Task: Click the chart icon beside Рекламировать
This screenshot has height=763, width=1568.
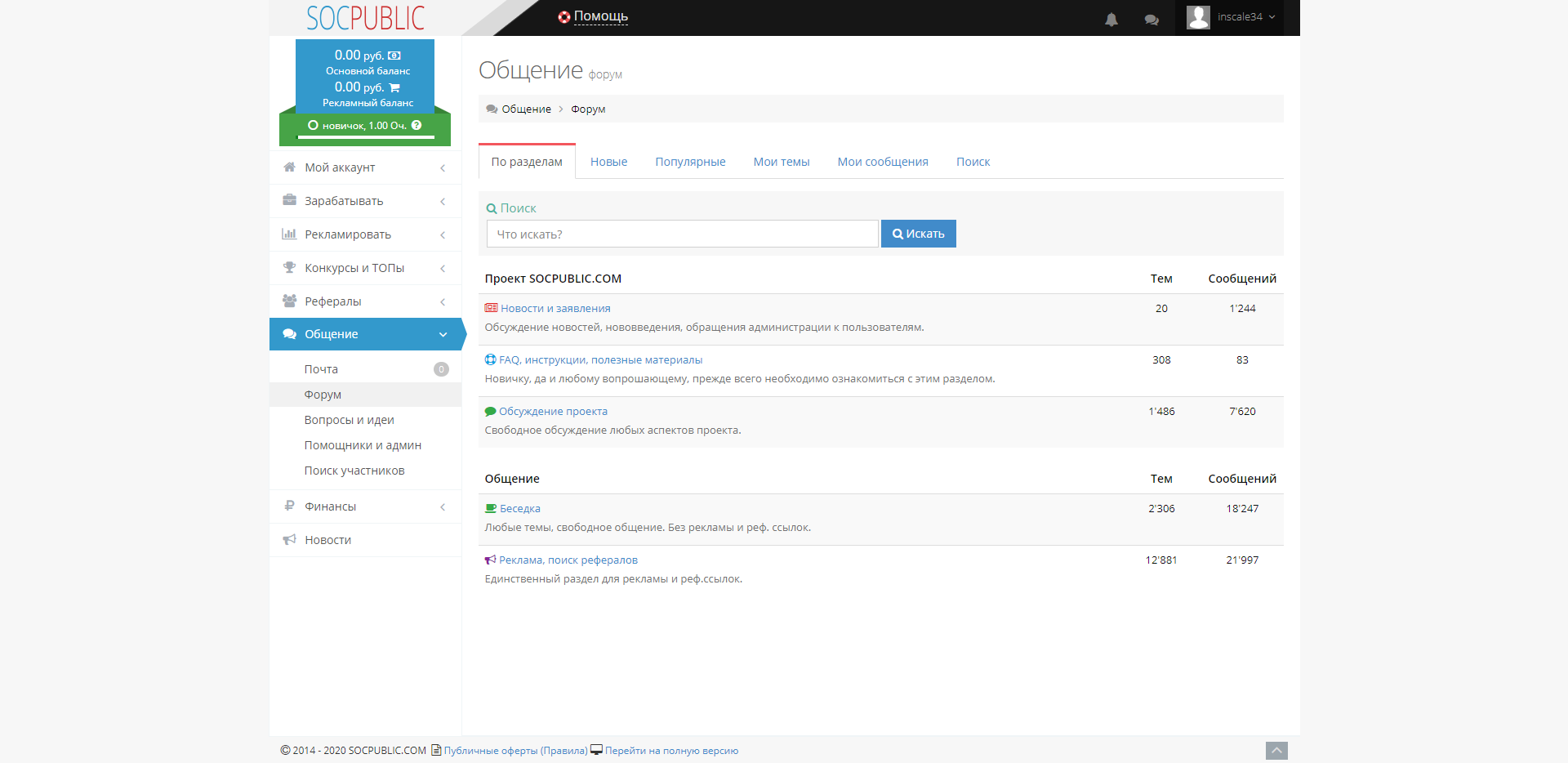Action: click(289, 234)
